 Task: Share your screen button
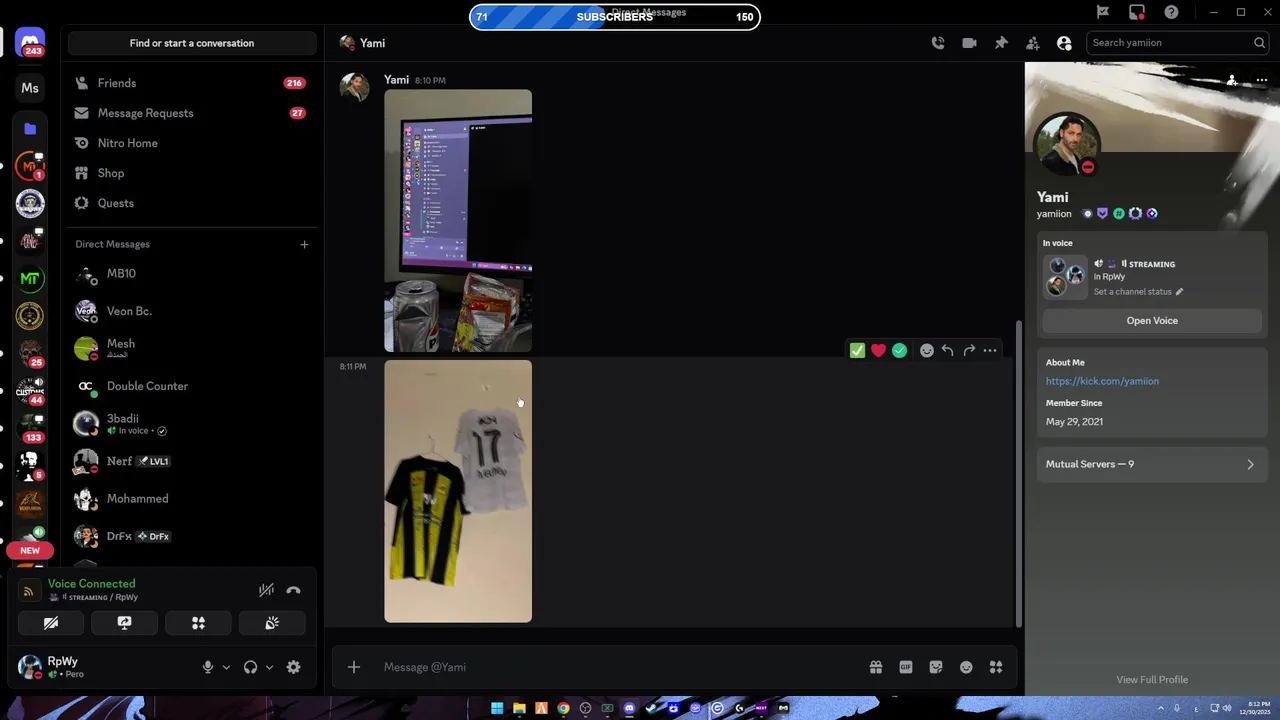(x=124, y=623)
